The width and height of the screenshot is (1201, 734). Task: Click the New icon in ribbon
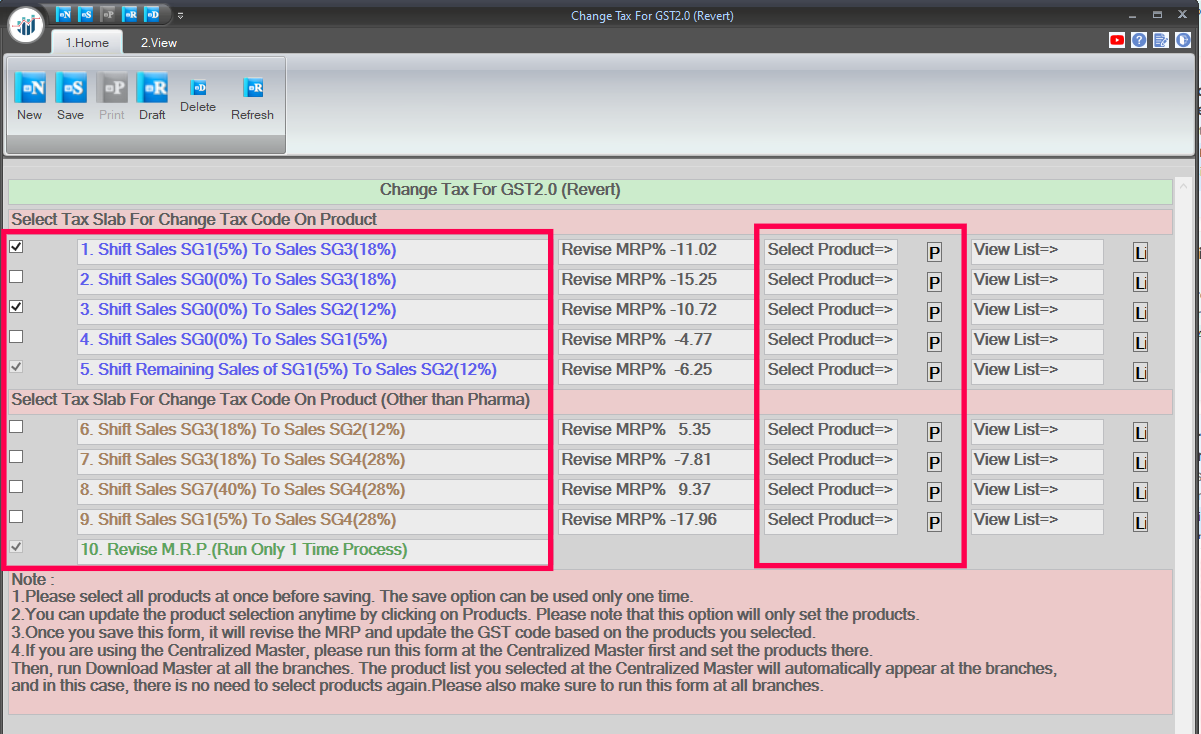(30, 89)
